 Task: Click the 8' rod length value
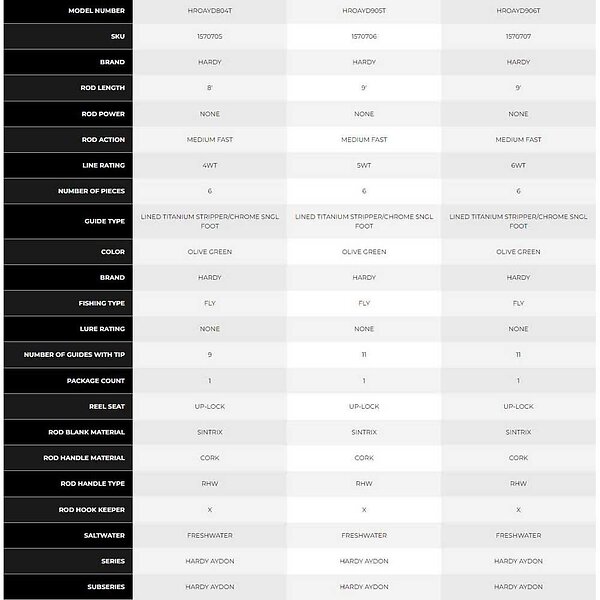210,88
